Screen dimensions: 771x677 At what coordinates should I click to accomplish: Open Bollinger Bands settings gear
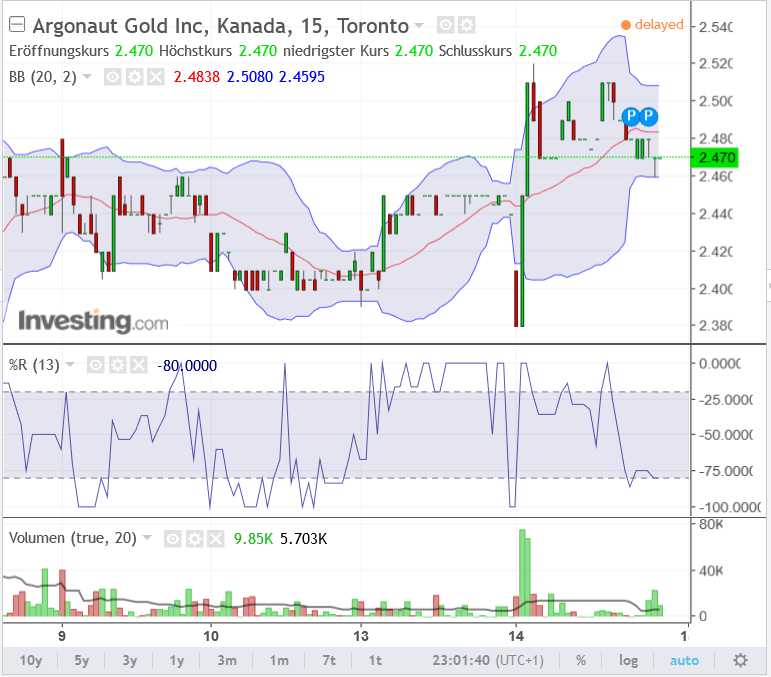click(134, 77)
